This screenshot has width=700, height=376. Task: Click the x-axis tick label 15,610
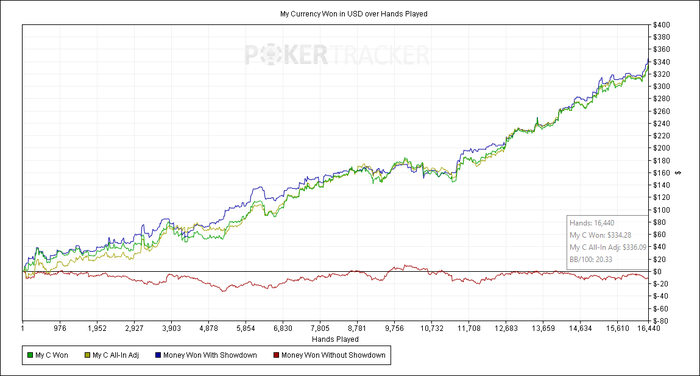tap(617, 328)
